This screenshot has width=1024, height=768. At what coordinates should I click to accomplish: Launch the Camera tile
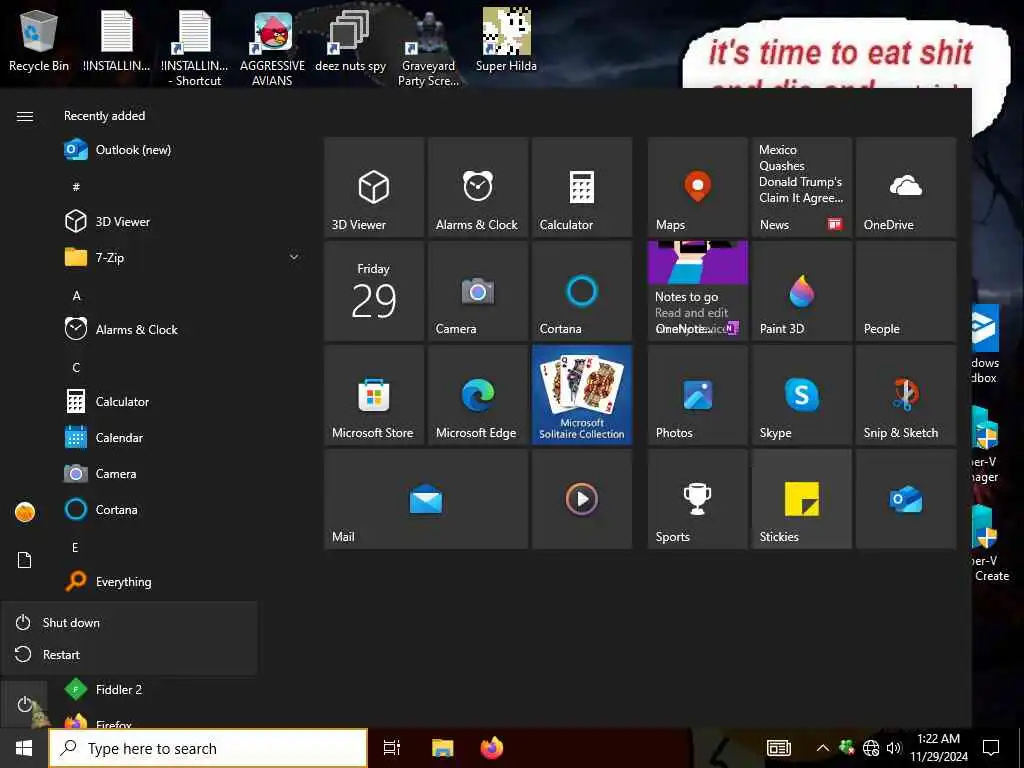pos(477,291)
